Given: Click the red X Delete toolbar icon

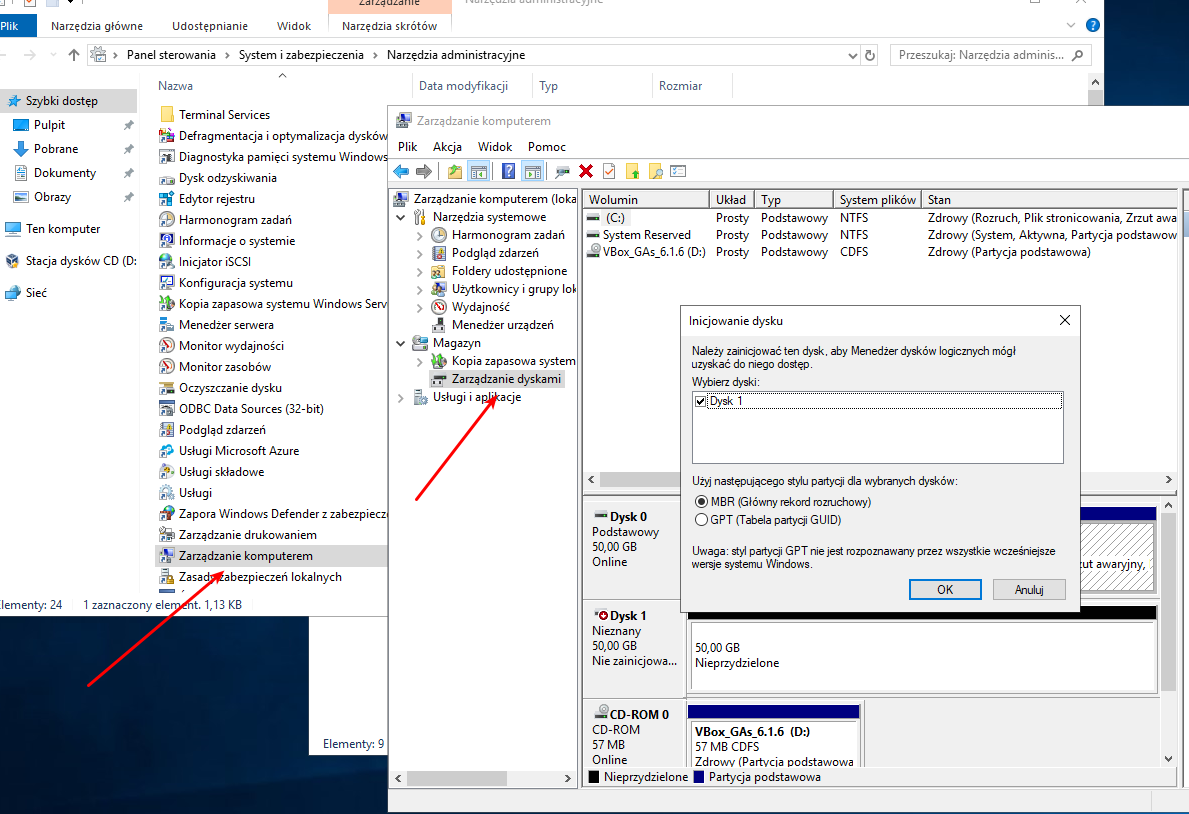Looking at the screenshot, I should (x=585, y=171).
